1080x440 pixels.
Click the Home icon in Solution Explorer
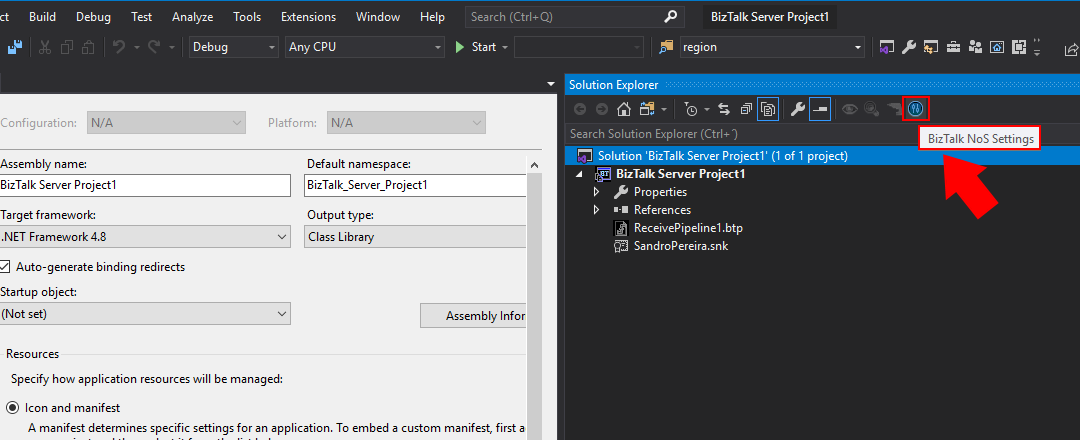[623, 109]
